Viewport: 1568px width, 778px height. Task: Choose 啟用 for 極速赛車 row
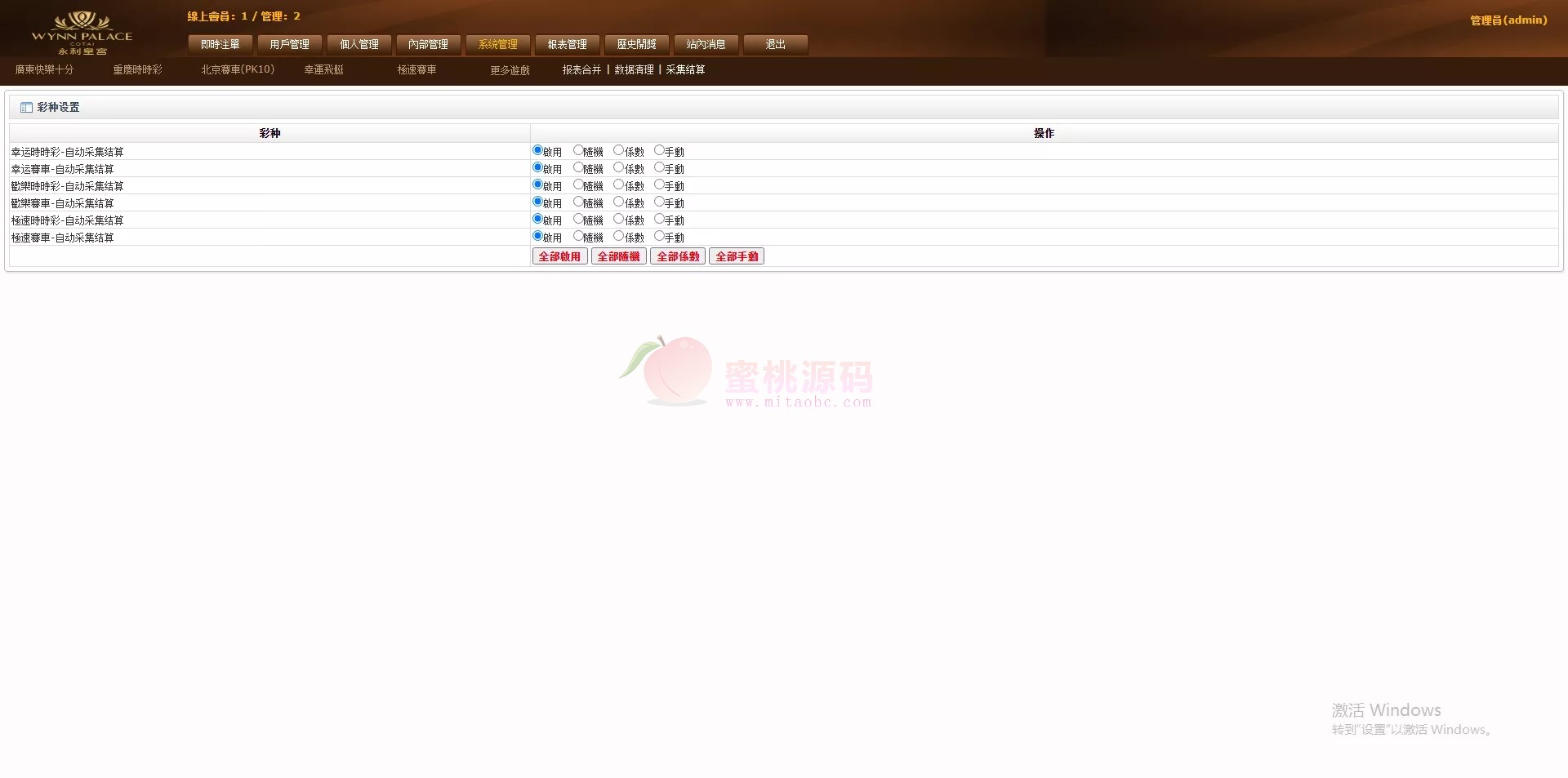tap(537, 237)
